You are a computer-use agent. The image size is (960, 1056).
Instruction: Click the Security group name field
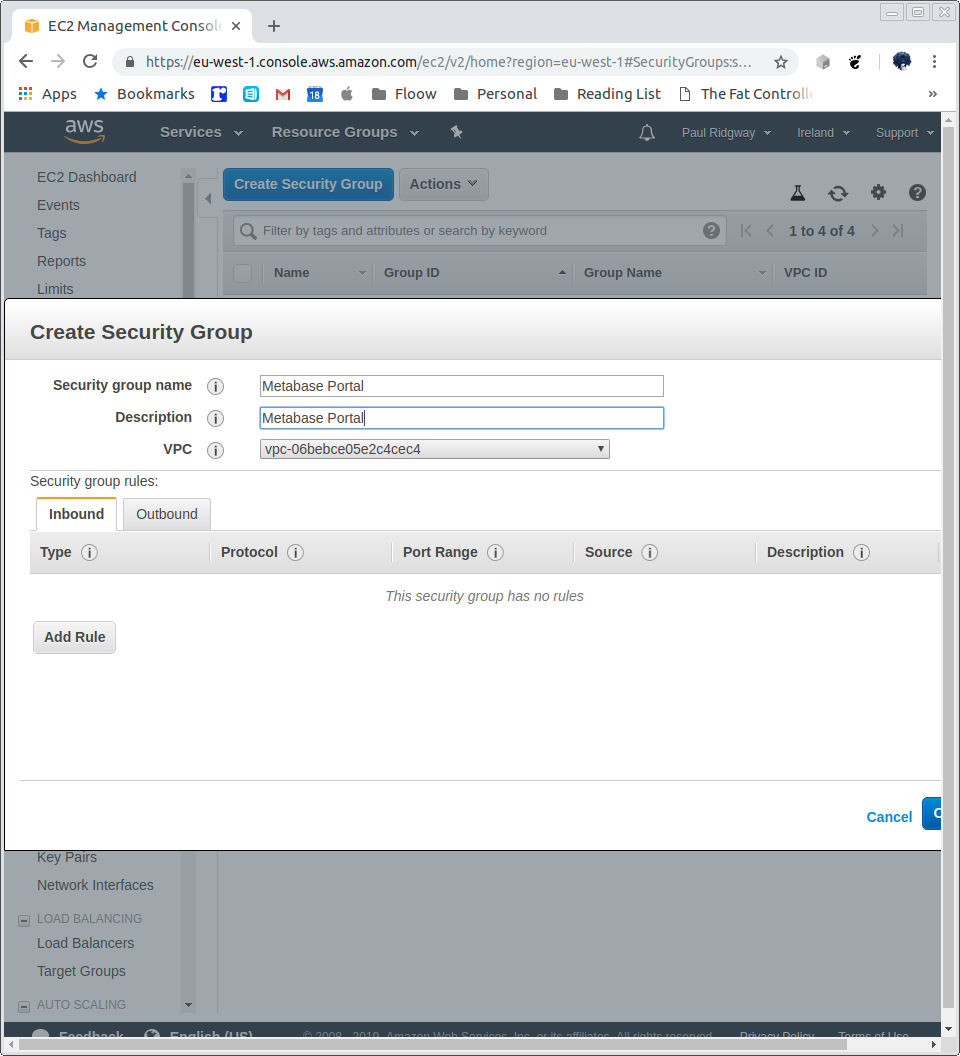[461, 386]
